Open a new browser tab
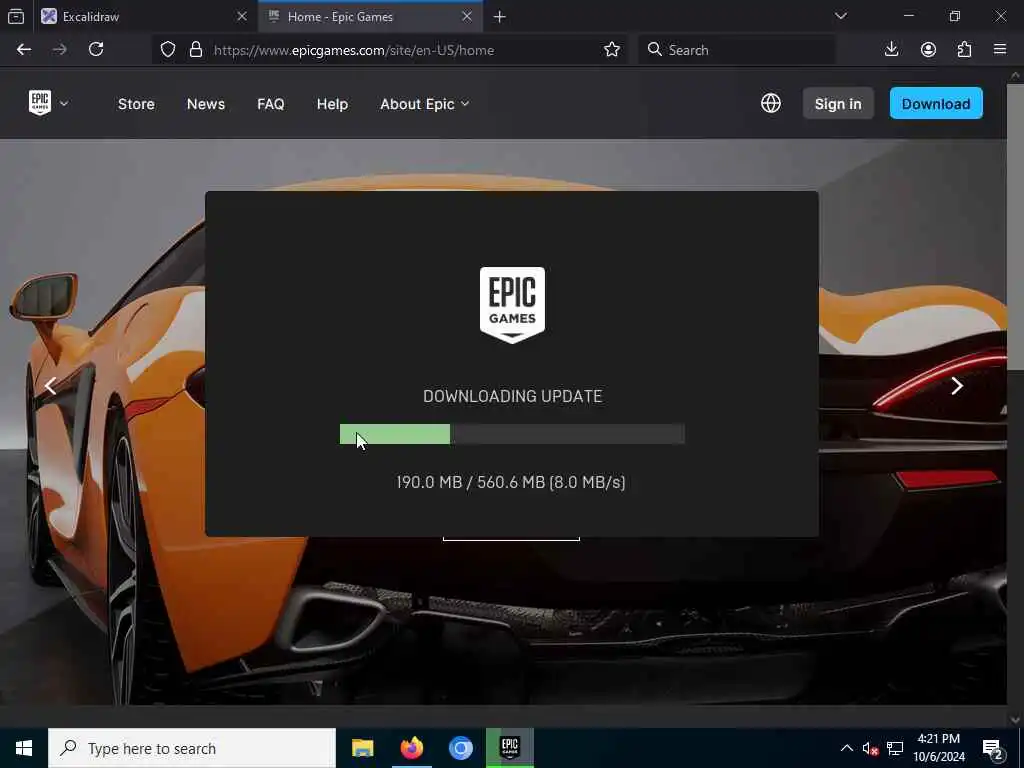 pos(500,17)
